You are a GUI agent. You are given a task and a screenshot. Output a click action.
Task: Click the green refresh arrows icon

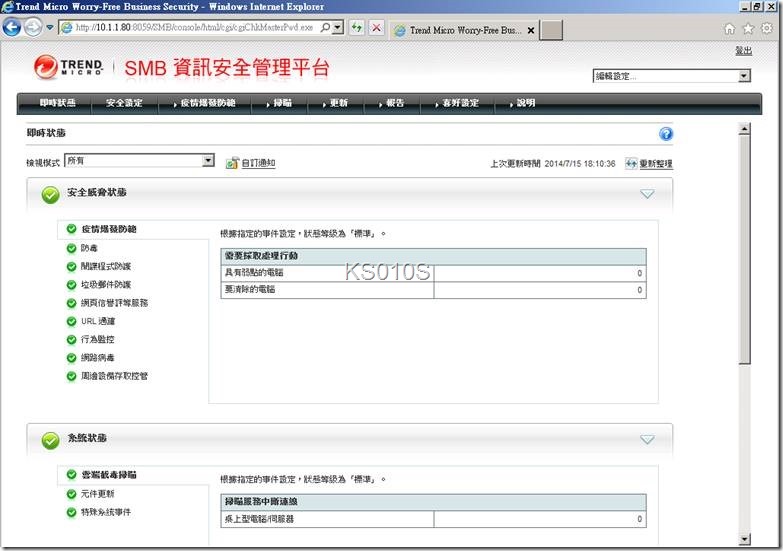coord(357,27)
